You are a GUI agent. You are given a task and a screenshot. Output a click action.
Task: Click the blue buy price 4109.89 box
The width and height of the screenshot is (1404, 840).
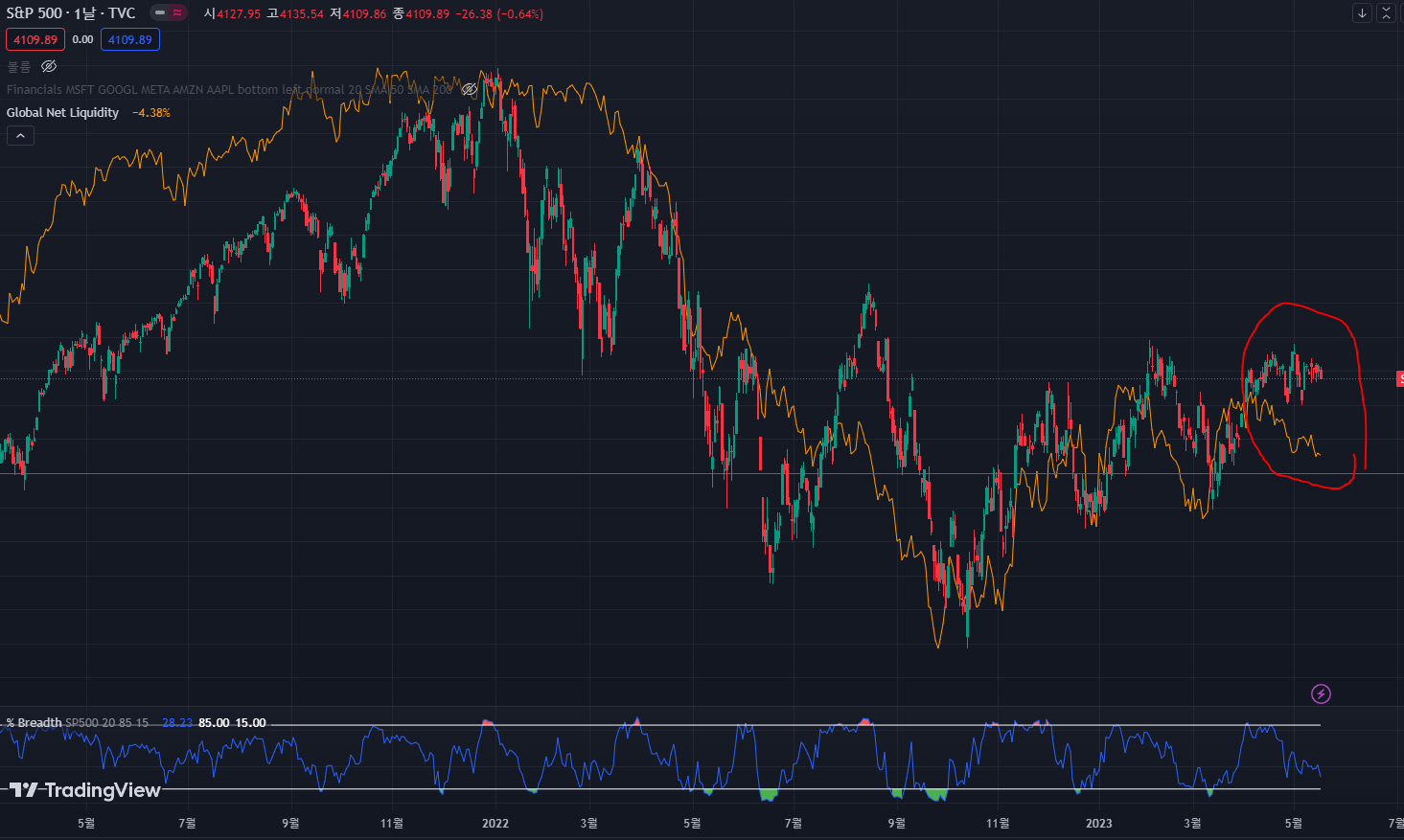130,40
